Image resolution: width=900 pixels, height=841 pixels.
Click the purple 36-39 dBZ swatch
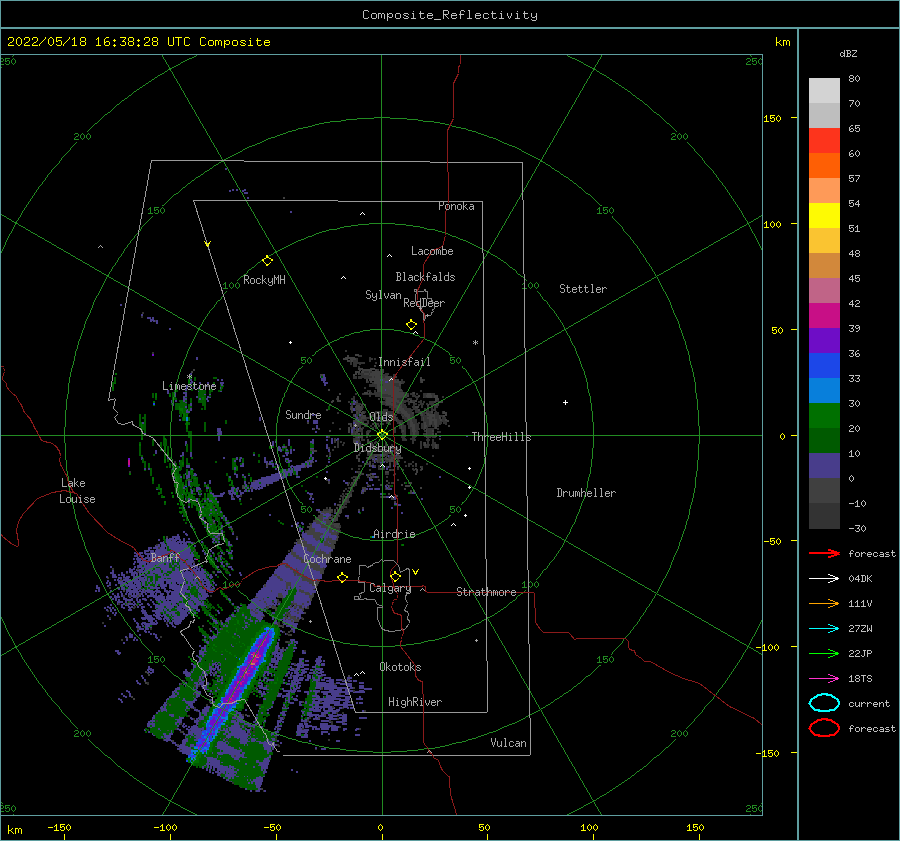(x=824, y=340)
